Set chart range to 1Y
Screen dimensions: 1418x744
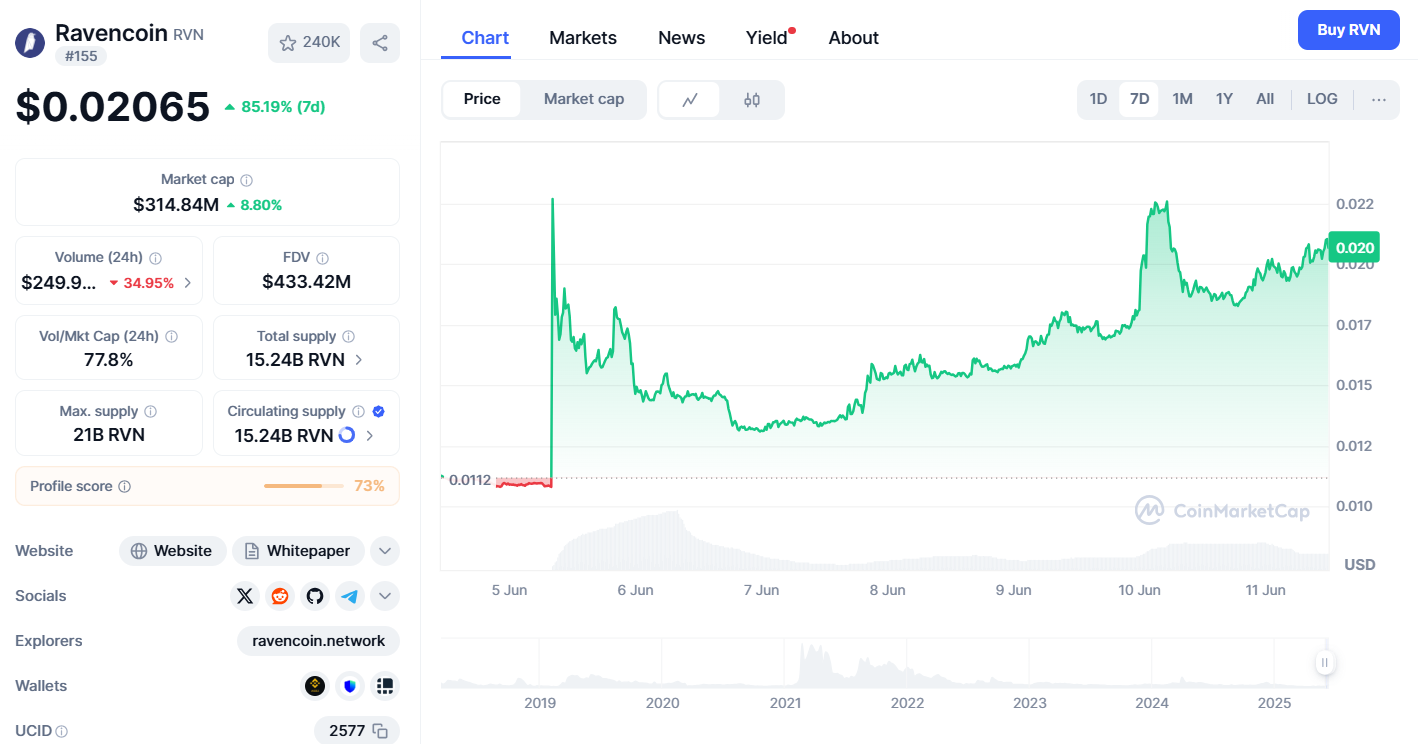tap(1224, 99)
